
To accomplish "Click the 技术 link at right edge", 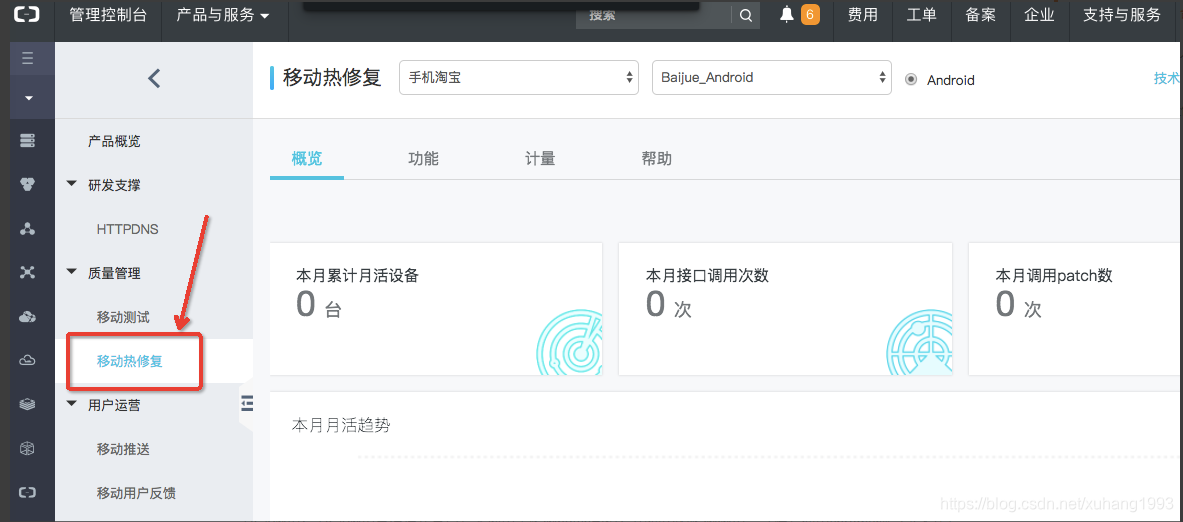I will (1167, 78).
